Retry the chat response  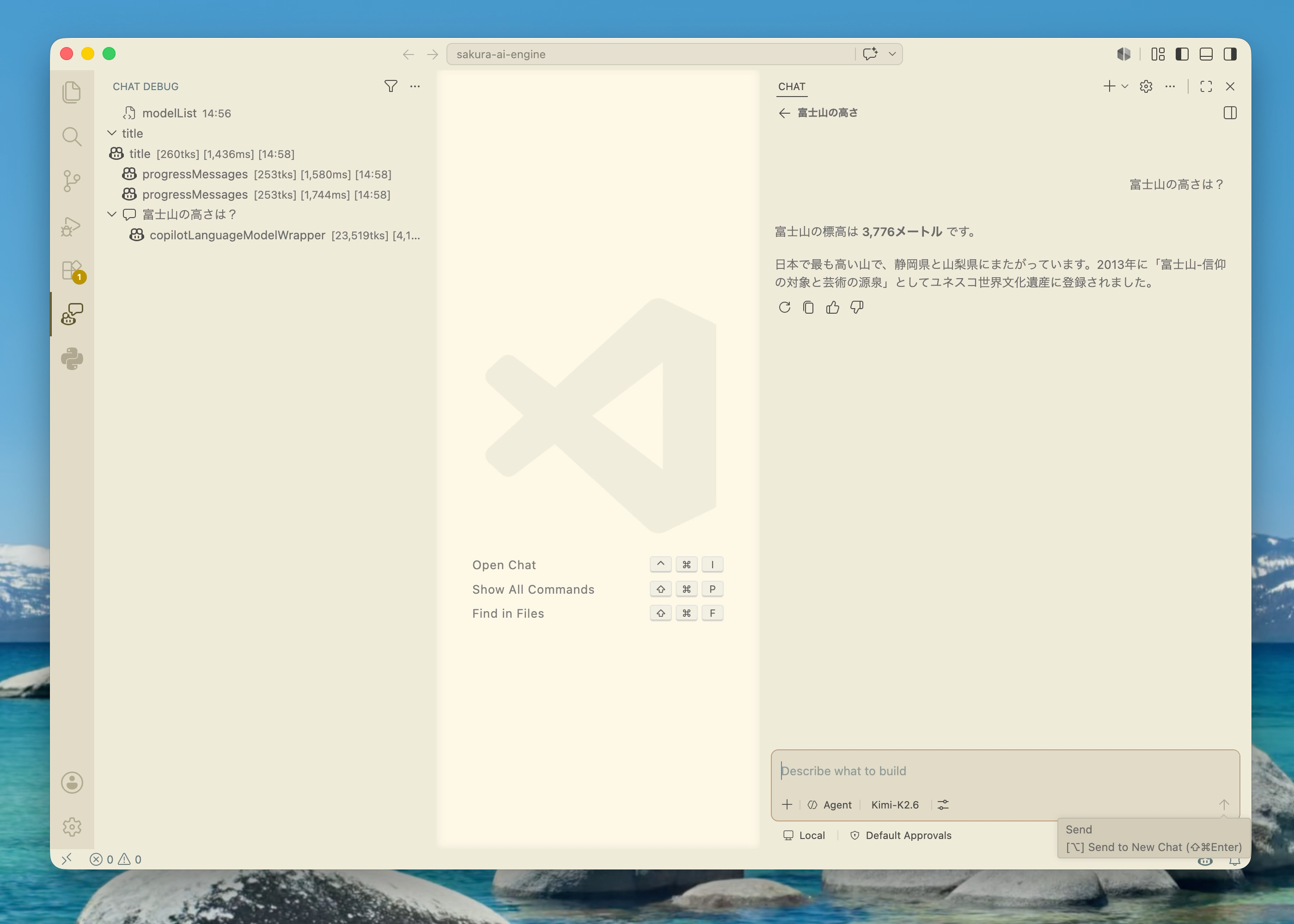click(784, 307)
